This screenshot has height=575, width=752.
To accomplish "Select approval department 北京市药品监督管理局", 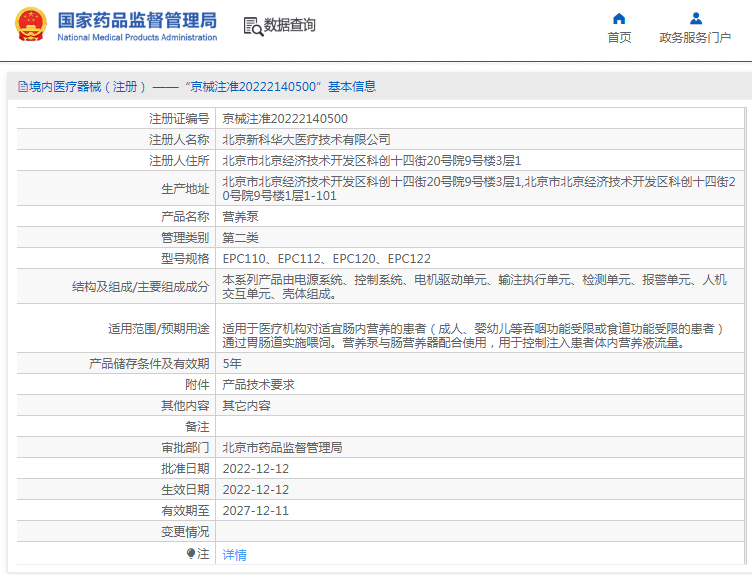I will pos(282,447).
